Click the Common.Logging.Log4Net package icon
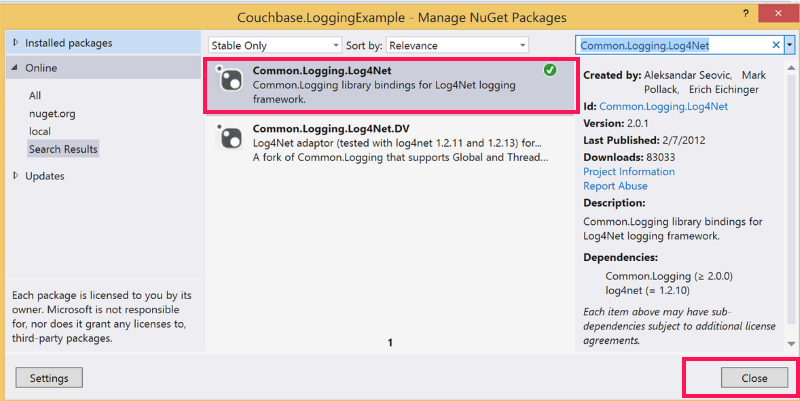800x401 pixels. coord(231,81)
